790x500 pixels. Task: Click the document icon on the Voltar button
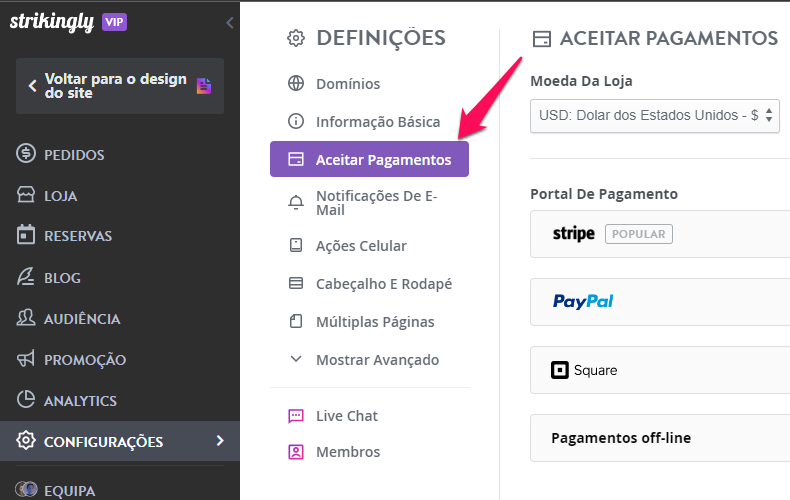pos(204,86)
